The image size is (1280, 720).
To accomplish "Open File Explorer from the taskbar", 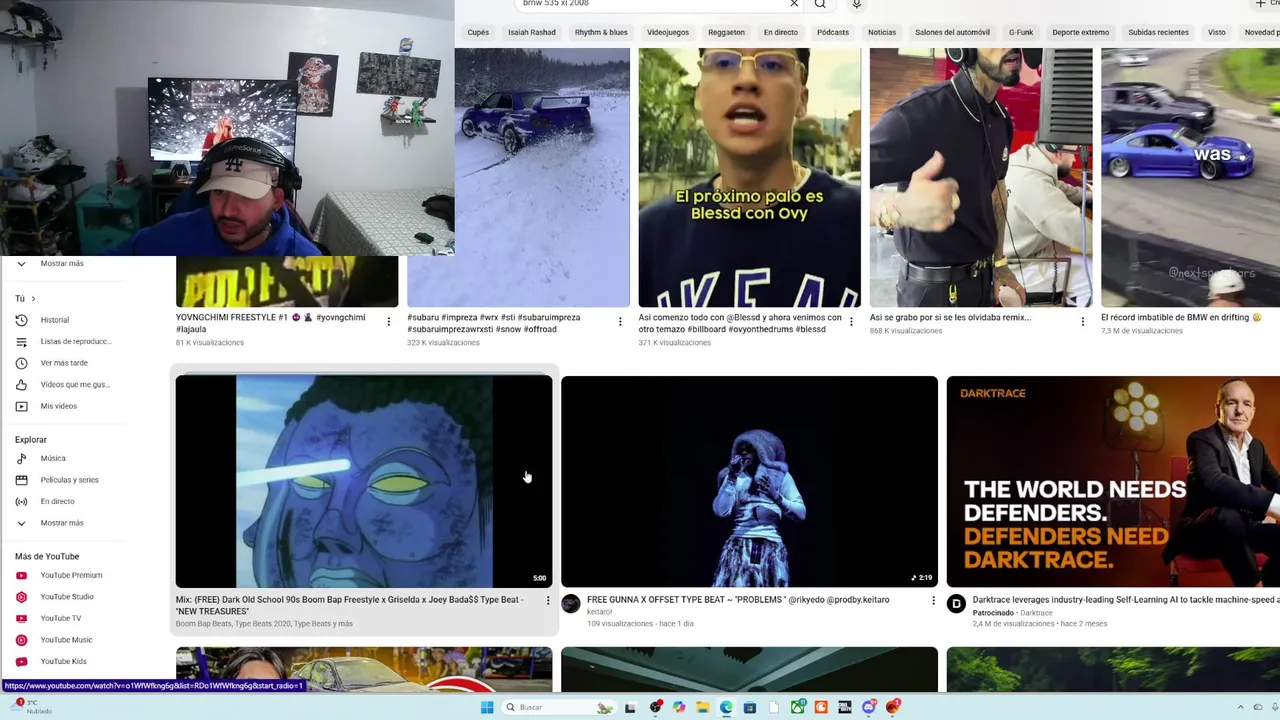I will (x=702, y=707).
